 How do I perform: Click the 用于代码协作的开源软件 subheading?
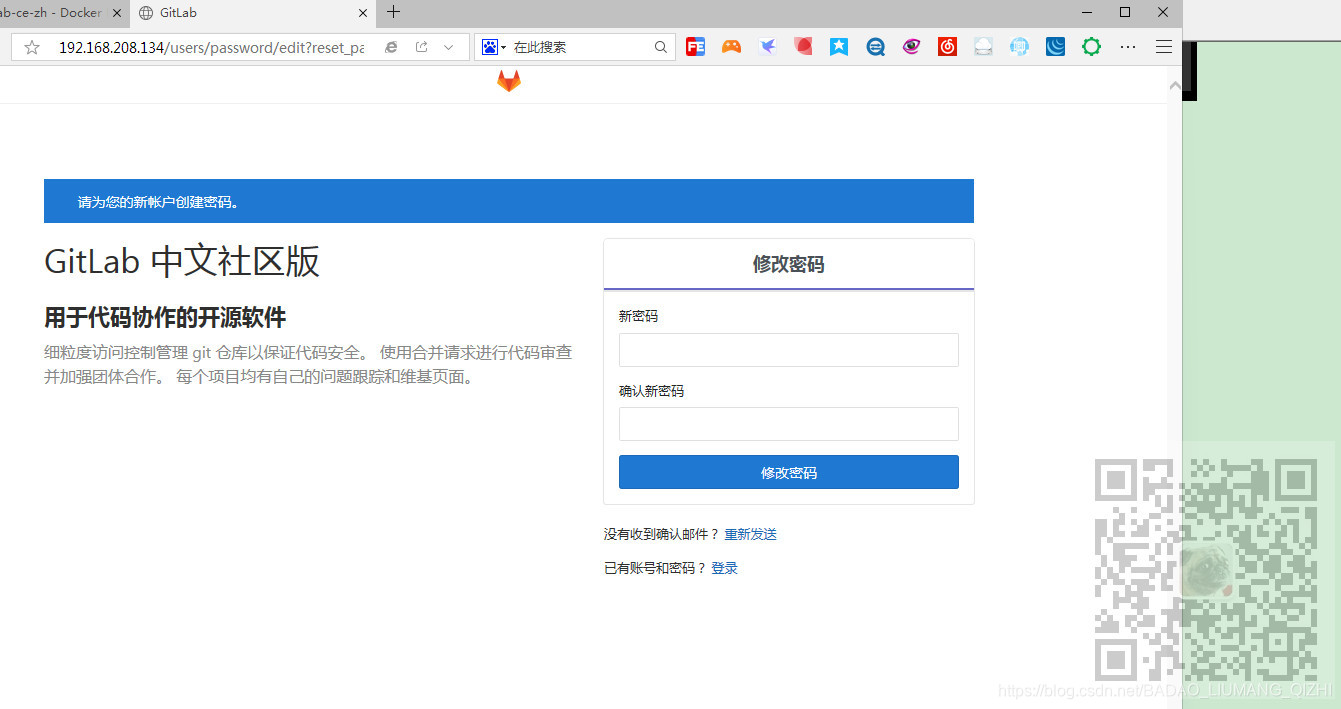[165, 318]
